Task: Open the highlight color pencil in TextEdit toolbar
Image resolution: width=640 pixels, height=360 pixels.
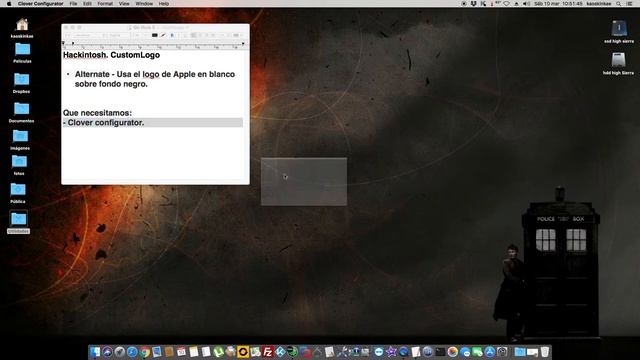Action: 163,36
